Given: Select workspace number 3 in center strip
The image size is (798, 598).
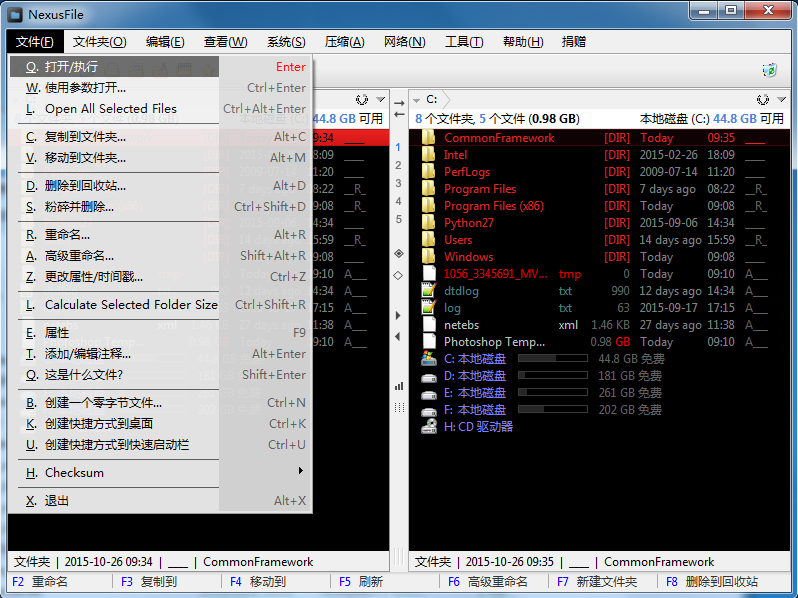Looking at the screenshot, I should pos(398,183).
